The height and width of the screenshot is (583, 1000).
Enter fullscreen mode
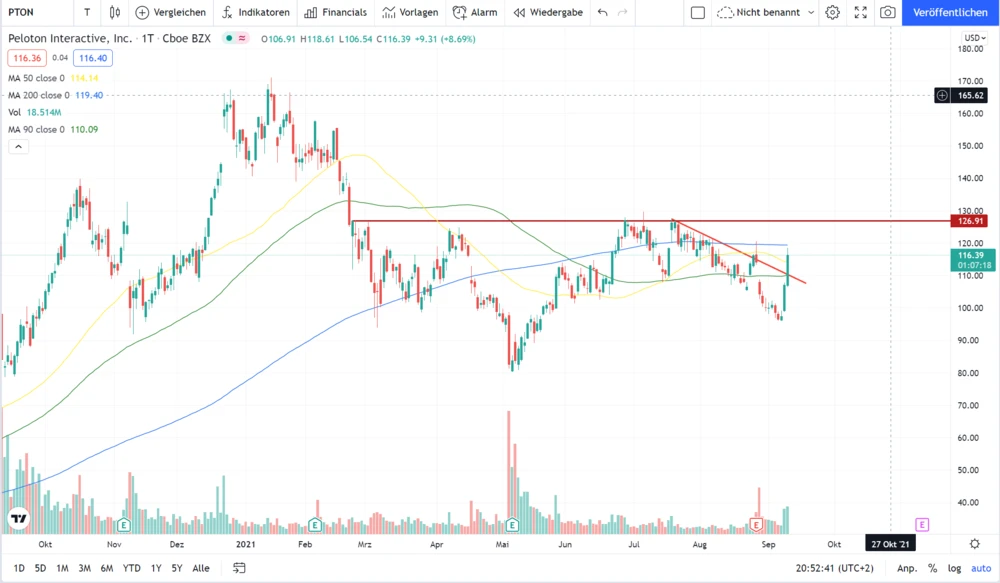pyautogui.click(x=860, y=12)
